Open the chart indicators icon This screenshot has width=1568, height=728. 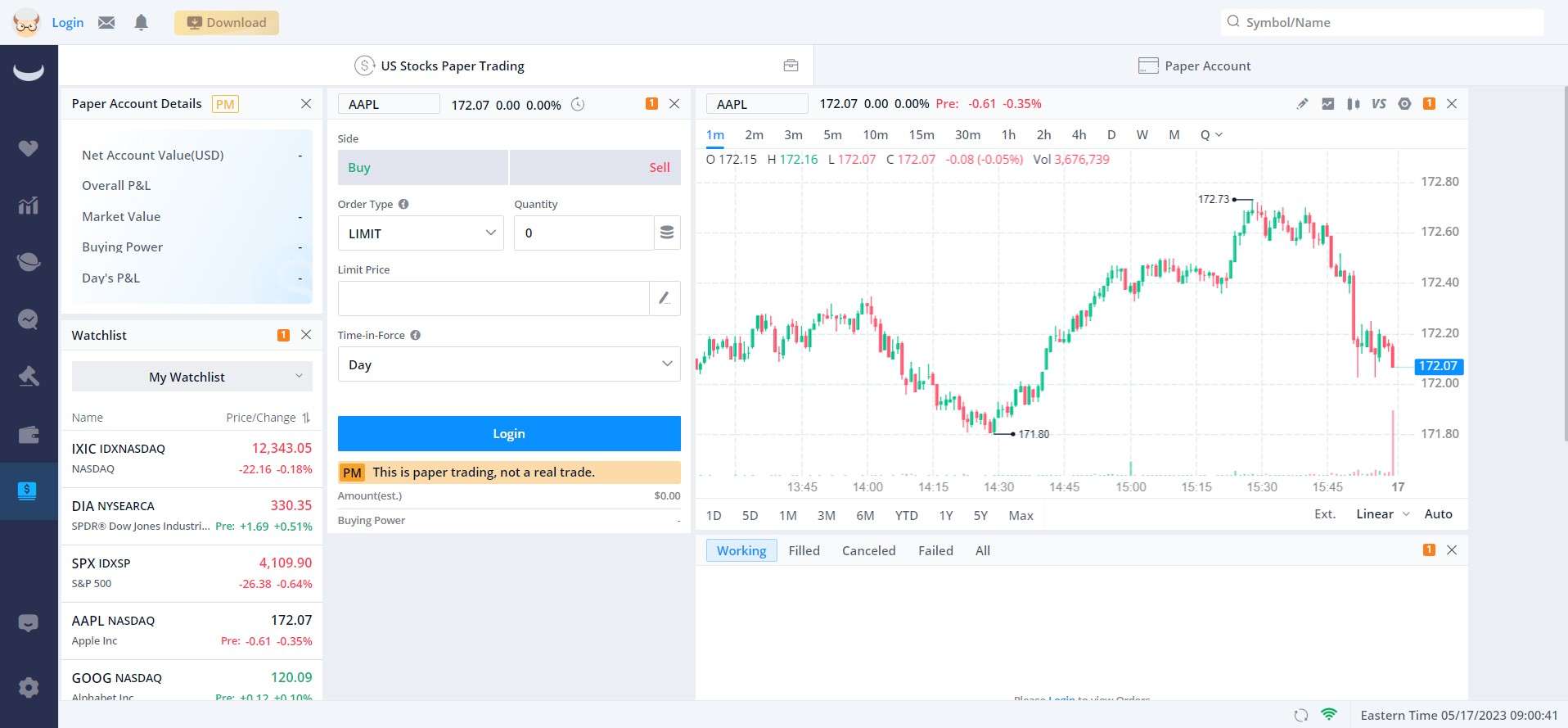click(1327, 104)
